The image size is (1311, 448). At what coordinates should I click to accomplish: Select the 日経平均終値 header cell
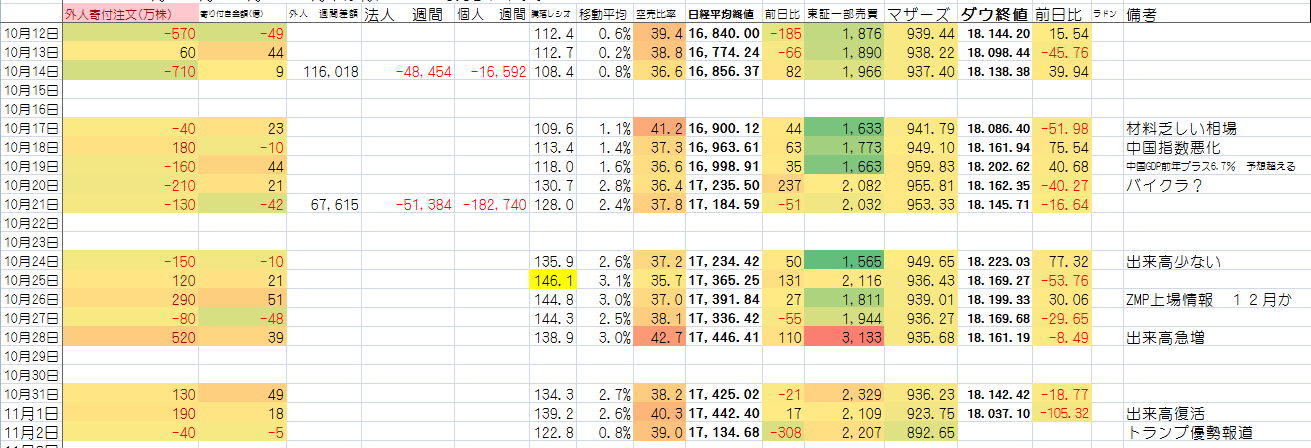pyautogui.click(x=723, y=15)
